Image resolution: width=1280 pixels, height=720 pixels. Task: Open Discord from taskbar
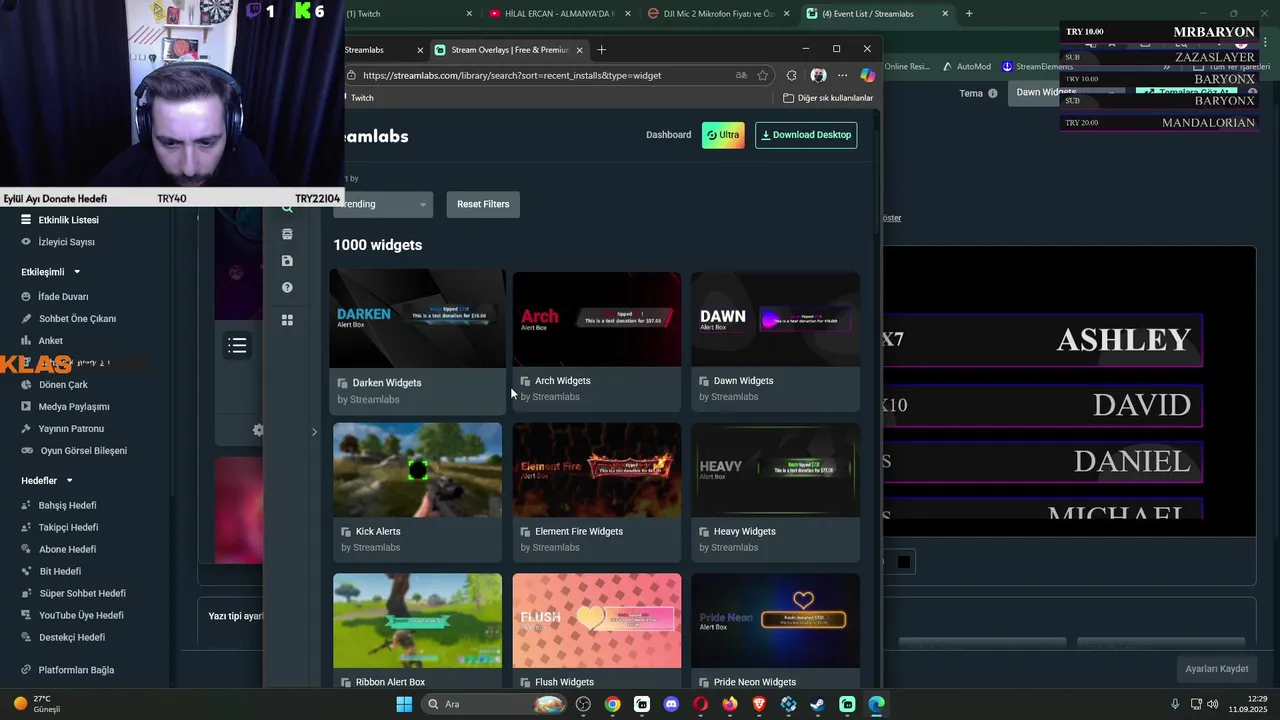(671, 704)
